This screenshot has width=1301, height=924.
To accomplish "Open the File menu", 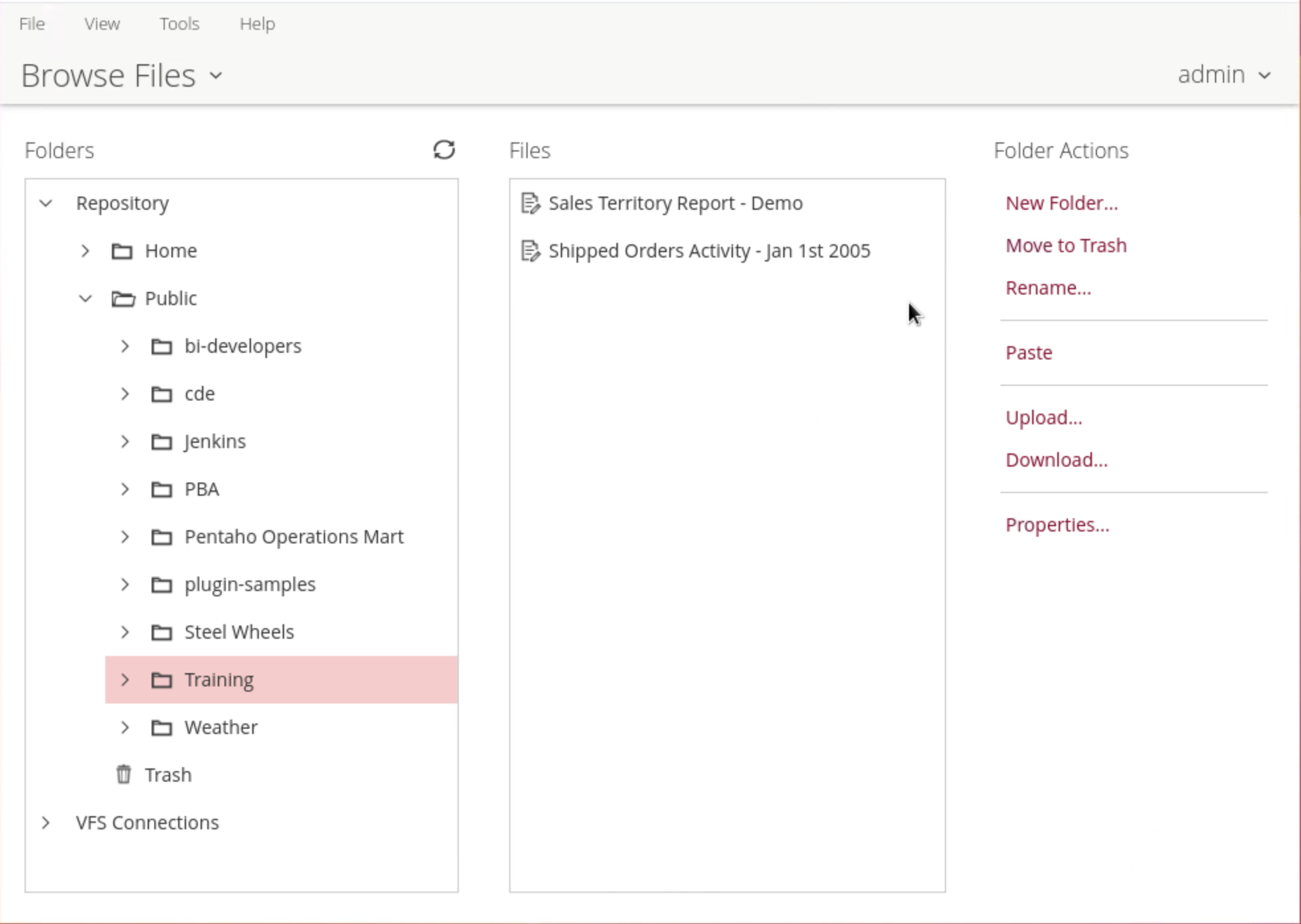I will (x=32, y=24).
